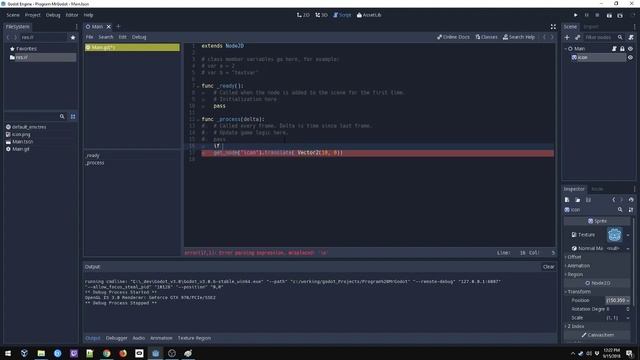Toggle lock on Main node
640x360 pixels.
click(x=622, y=49)
